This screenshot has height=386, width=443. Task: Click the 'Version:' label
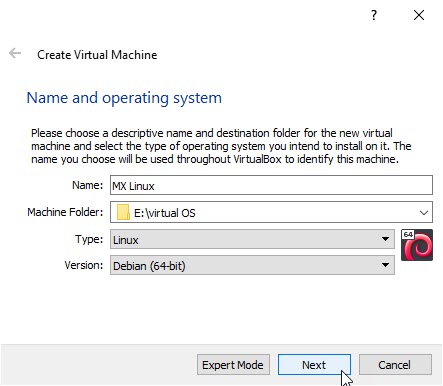[x=84, y=265]
